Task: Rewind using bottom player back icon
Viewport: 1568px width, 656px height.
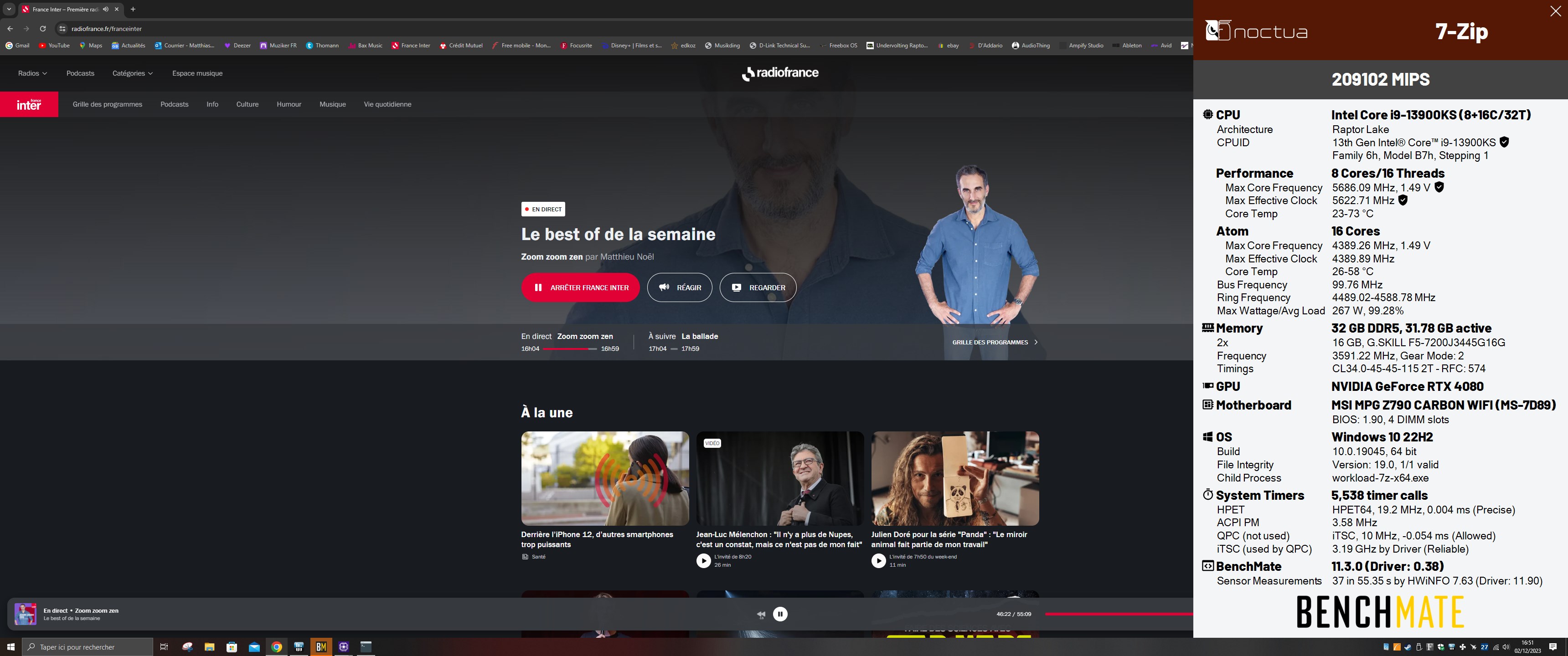Action: [x=761, y=615]
